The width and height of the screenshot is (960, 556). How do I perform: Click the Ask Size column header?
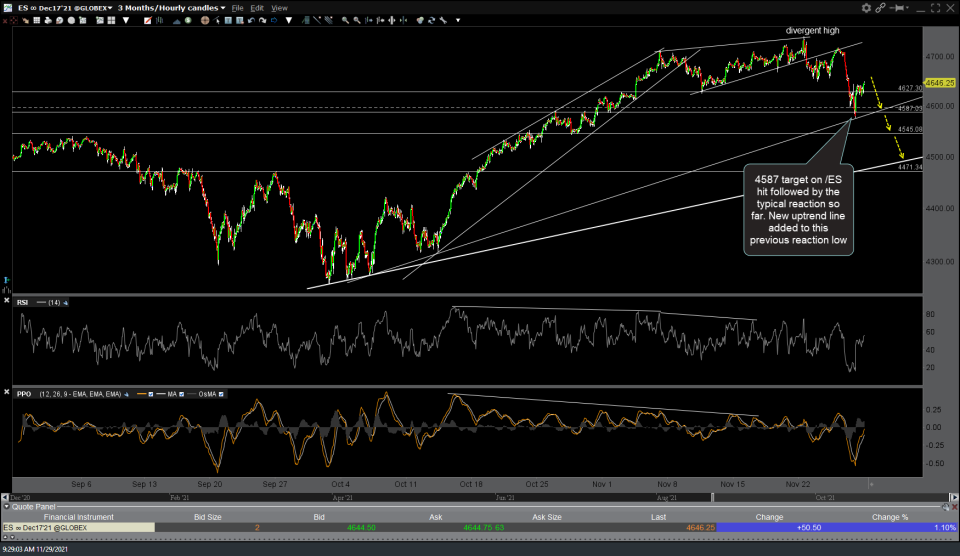tap(547, 517)
